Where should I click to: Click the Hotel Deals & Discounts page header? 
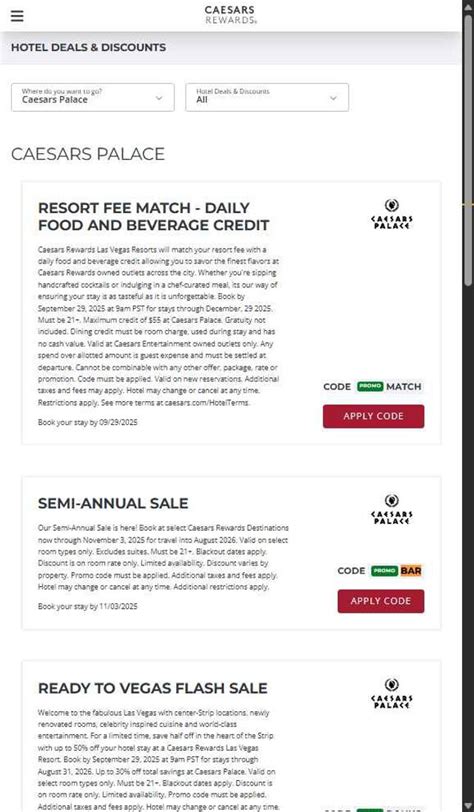[89, 48]
